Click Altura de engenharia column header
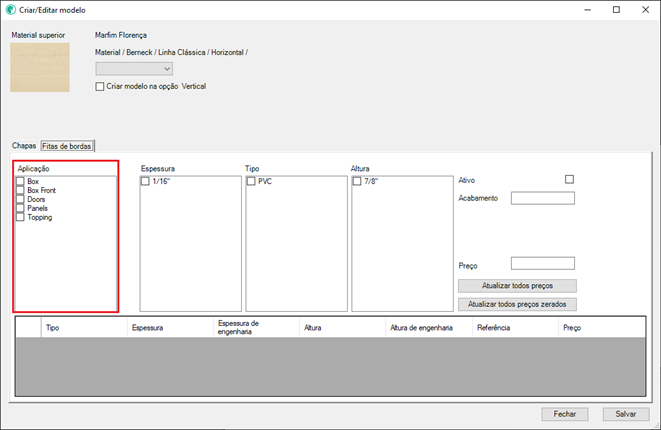Viewport: 661px width, 430px height. click(x=429, y=328)
